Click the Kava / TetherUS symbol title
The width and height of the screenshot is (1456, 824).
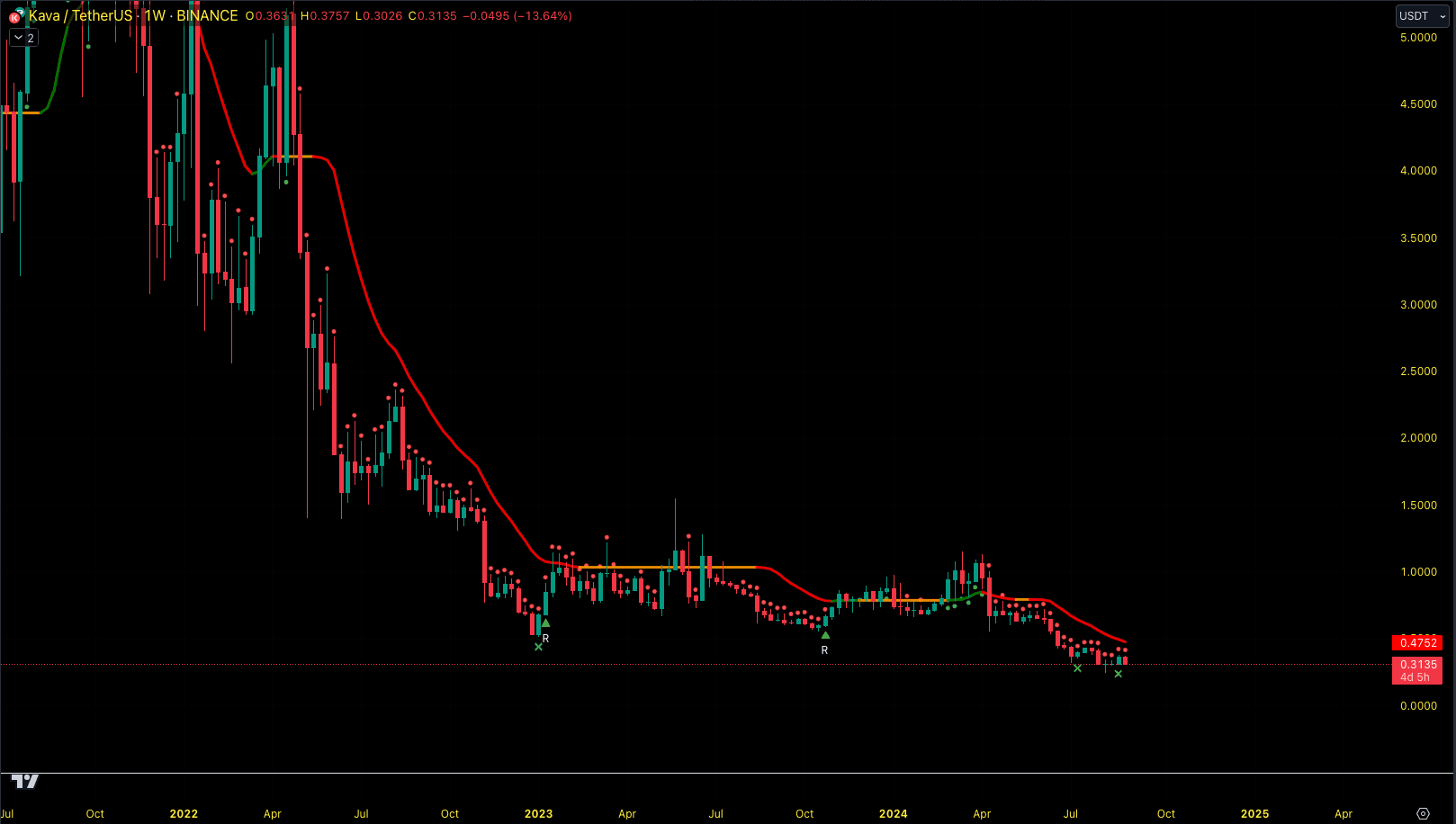click(x=80, y=16)
